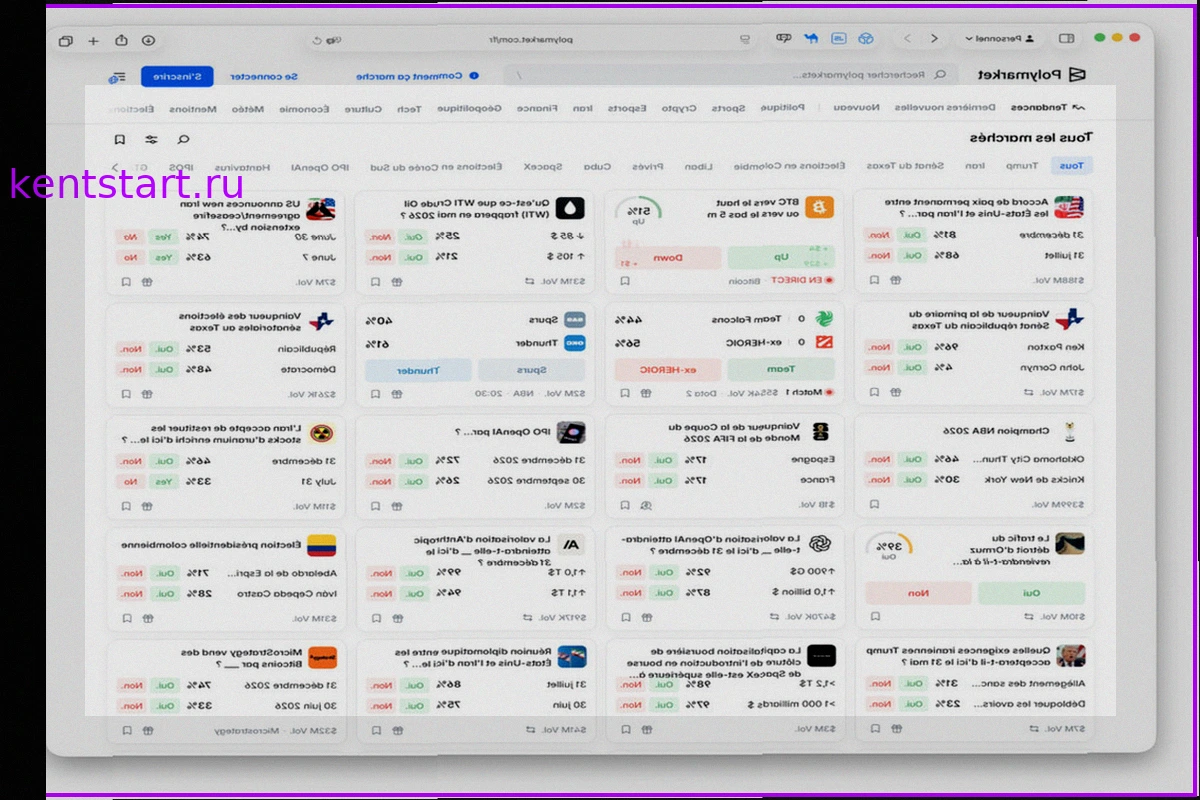Click the oil drop icon on WTI card
Screen dimensions: 1200x800
[571, 208]
